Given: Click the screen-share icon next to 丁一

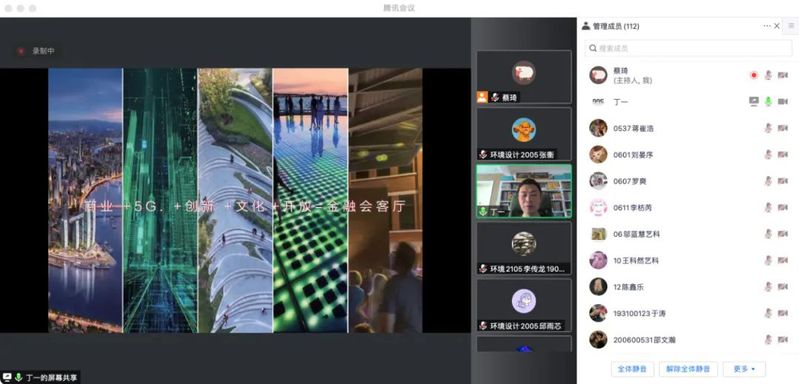Looking at the screenshot, I should click(754, 101).
